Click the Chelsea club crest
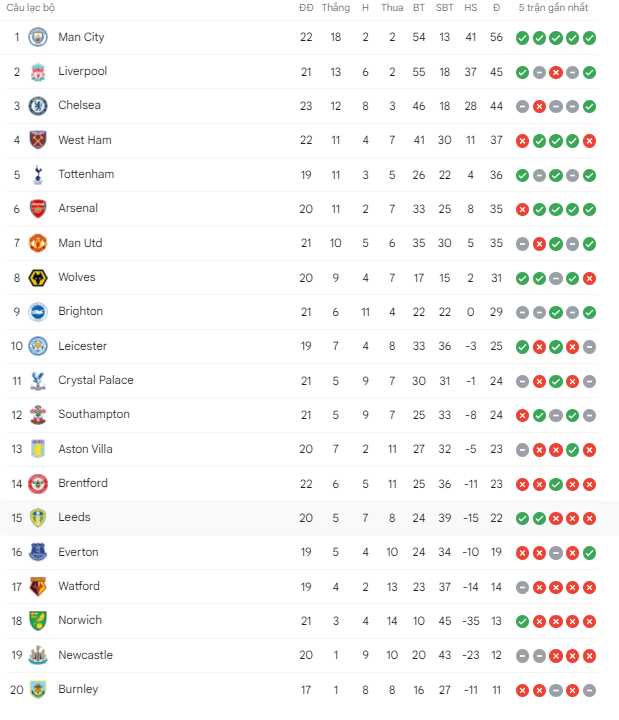Viewport: 619px width, 720px height. click(38, 106)
